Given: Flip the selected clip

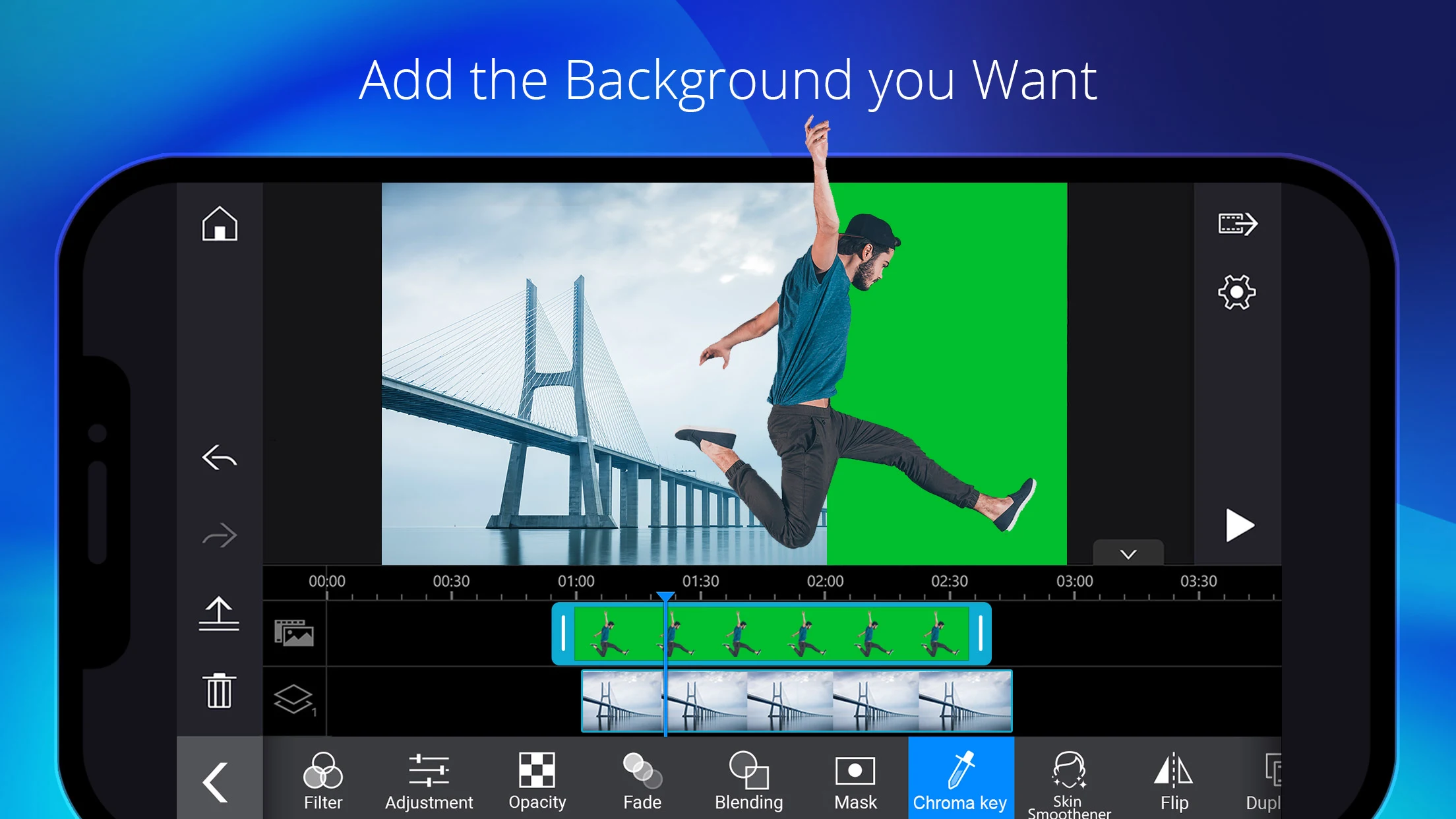Looking at the screenshot, I should coord(1173,781).
